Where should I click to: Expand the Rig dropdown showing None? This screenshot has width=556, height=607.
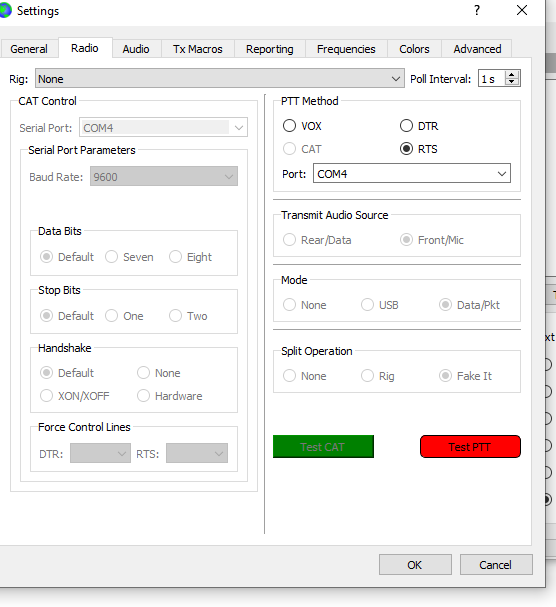(x=220, y=79)
